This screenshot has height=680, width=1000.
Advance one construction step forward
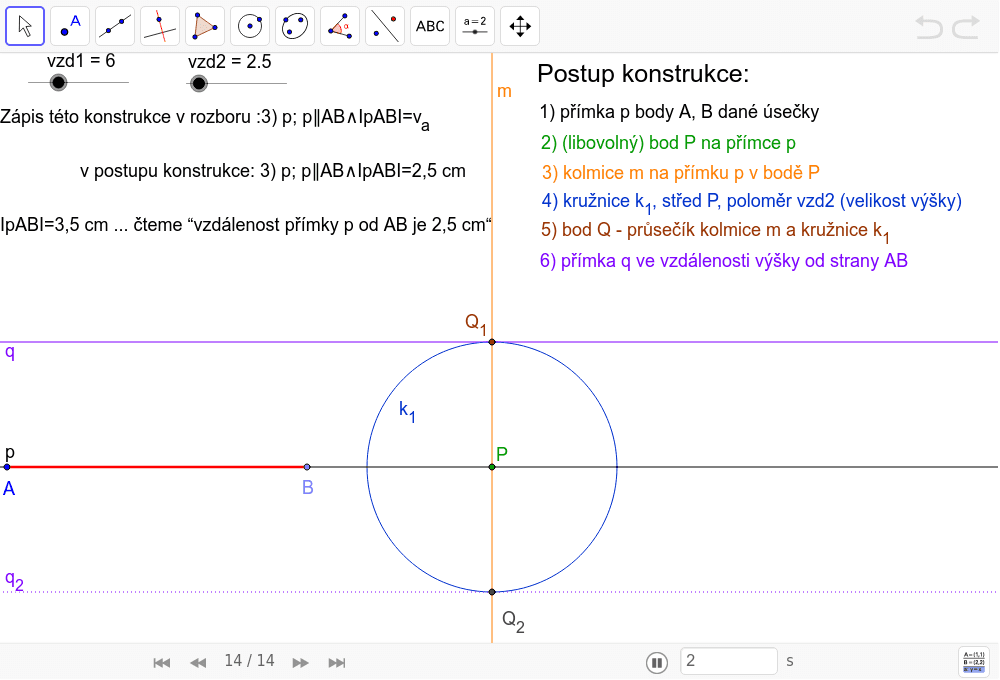[x=300, y=663]
